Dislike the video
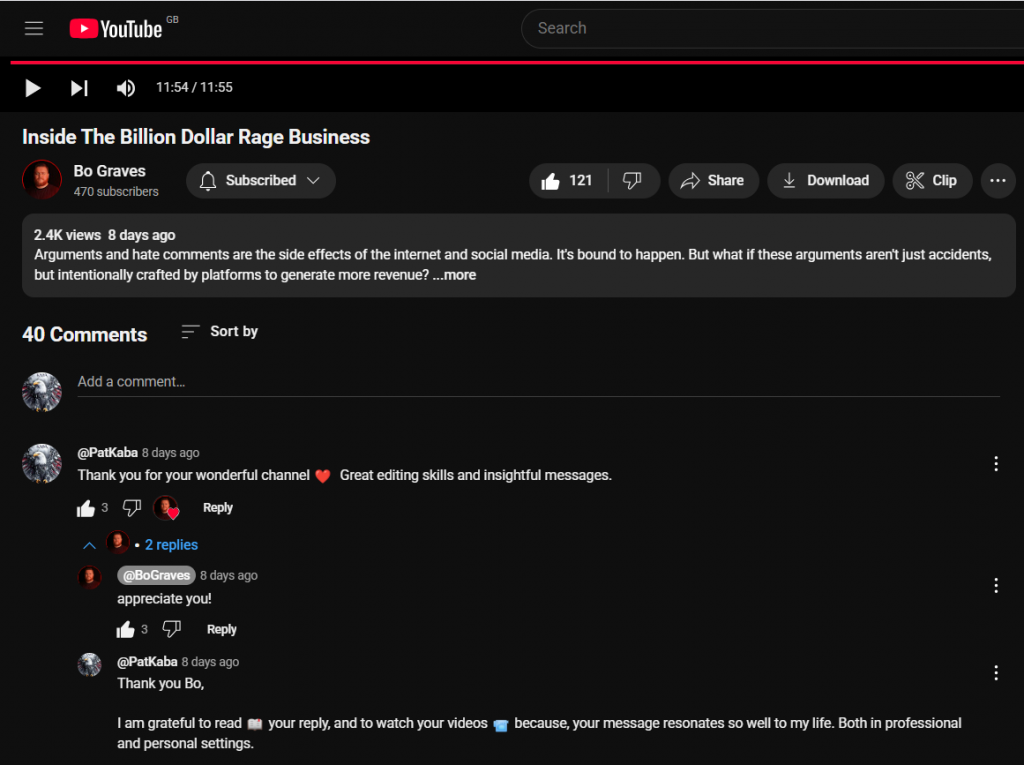This screenshot has width=1024, height=765. (x=632, y=181)
